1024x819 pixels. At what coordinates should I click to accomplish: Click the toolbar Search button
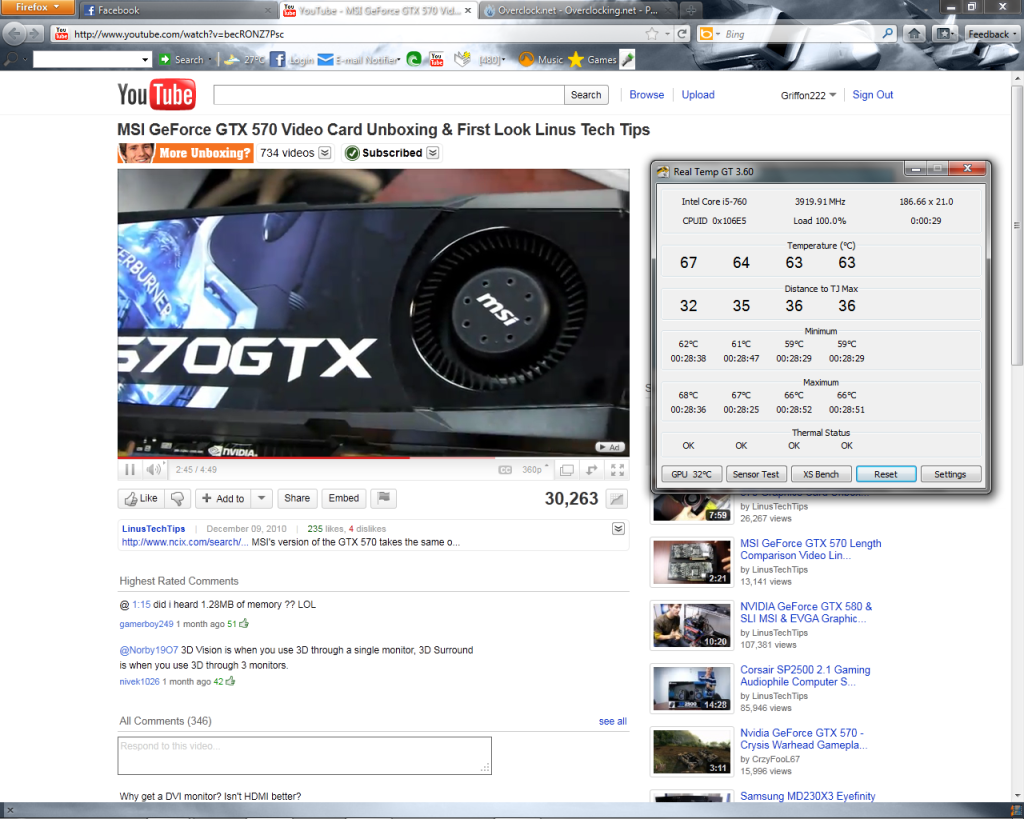point(182,59)
